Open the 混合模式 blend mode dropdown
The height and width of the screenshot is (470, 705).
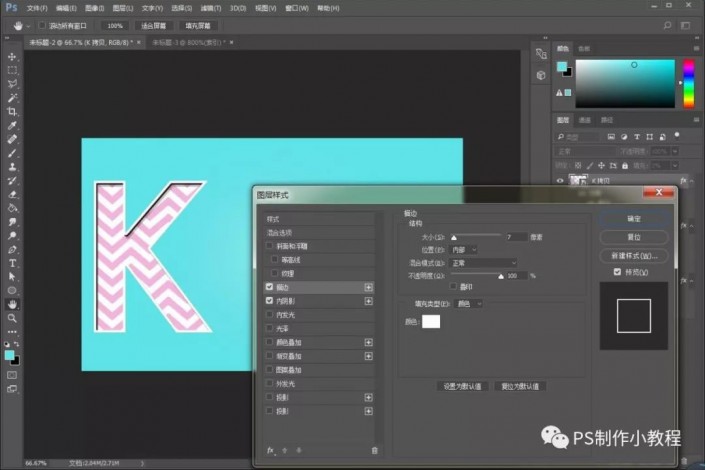click(x=484, y=263)
